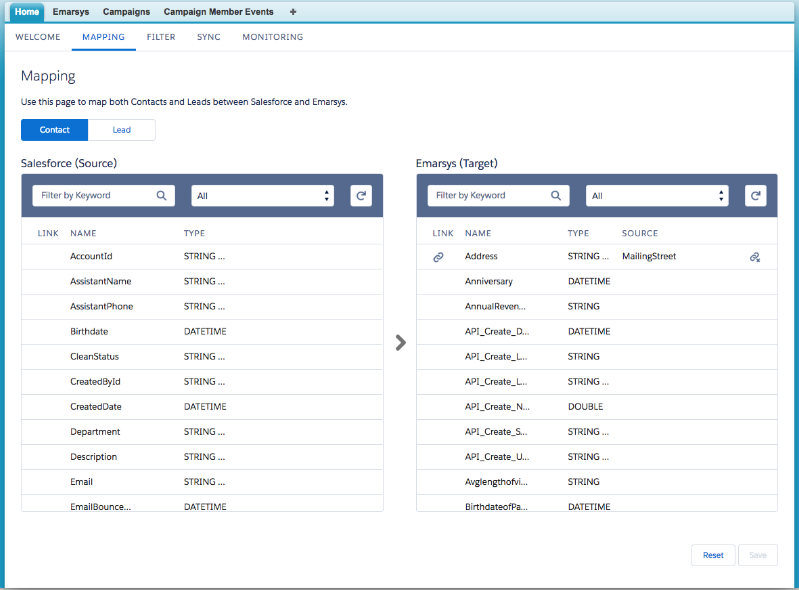Select the Address target field
Screen dimensions: 799x590
597,256
